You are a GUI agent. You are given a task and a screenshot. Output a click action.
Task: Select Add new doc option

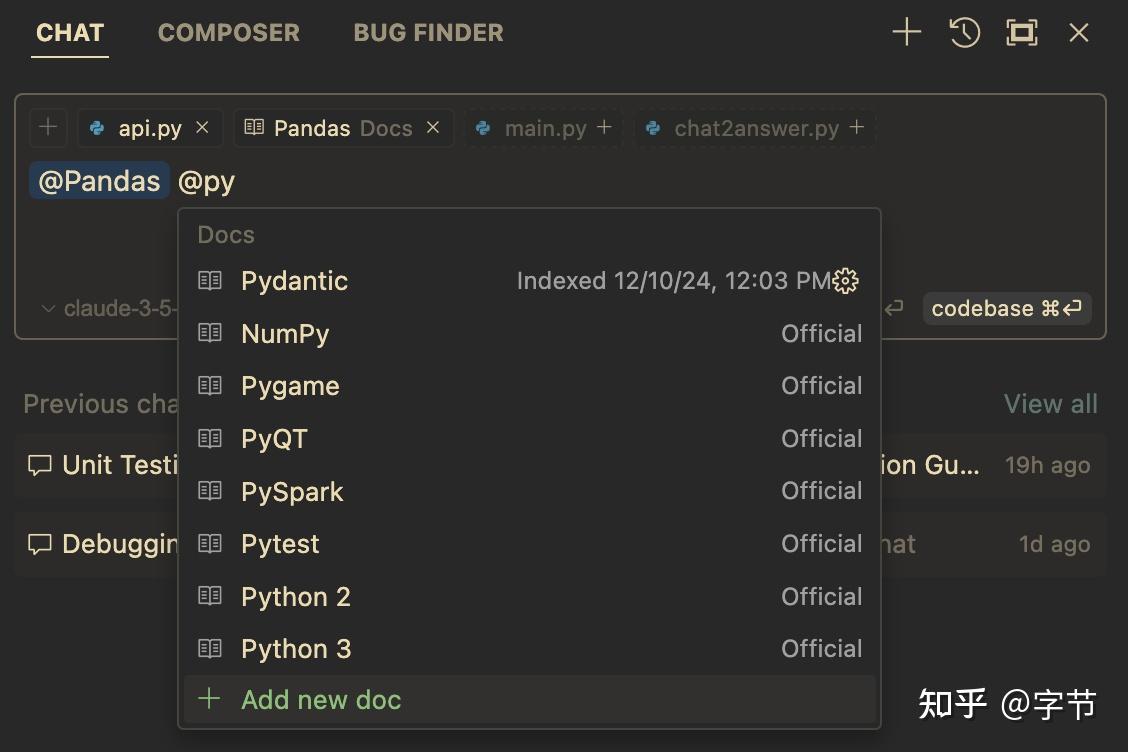tap(320, 700)
